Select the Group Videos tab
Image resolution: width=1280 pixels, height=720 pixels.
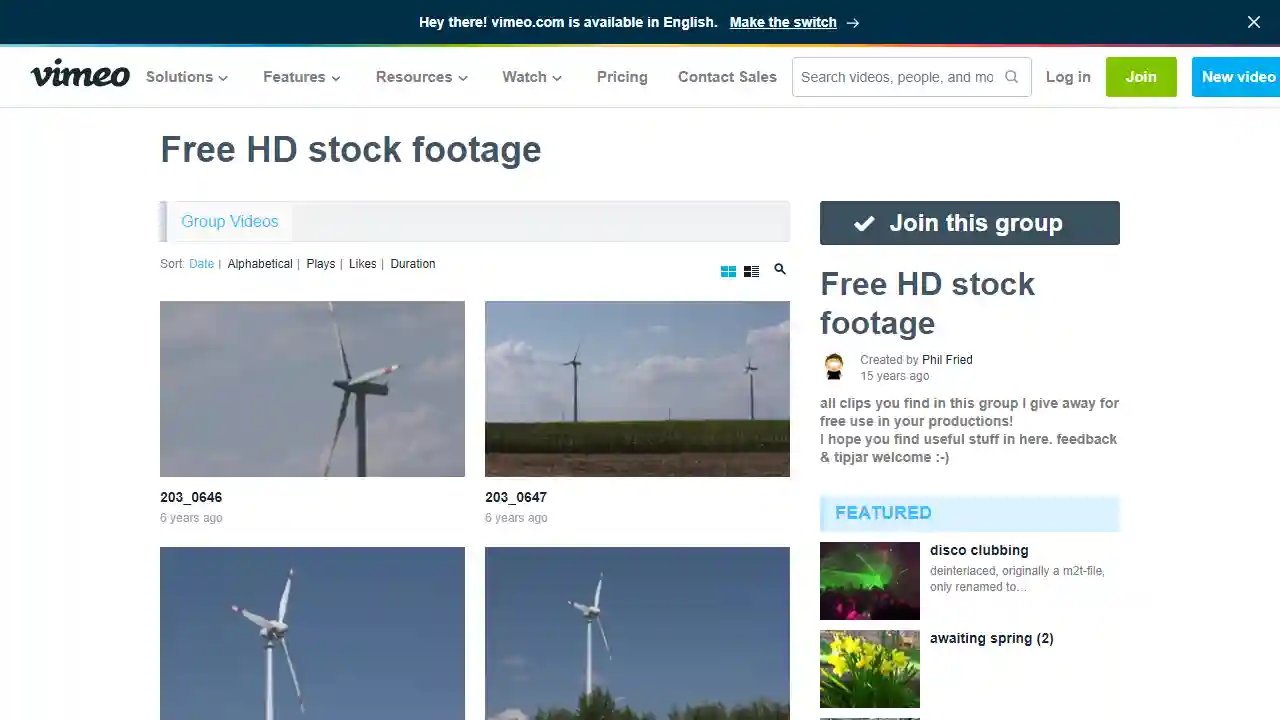(229, 221)
